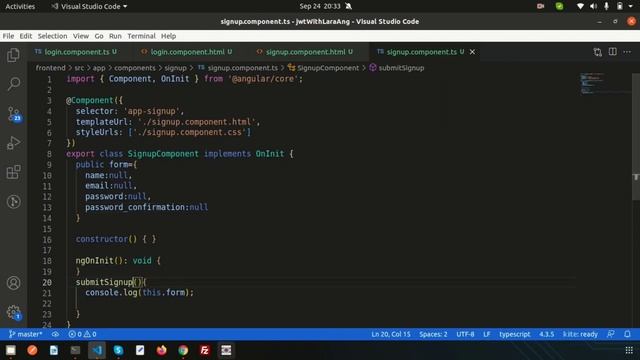640x360 pixels.
Task: Open the Extensions view
Action: (x=13, y=172)
